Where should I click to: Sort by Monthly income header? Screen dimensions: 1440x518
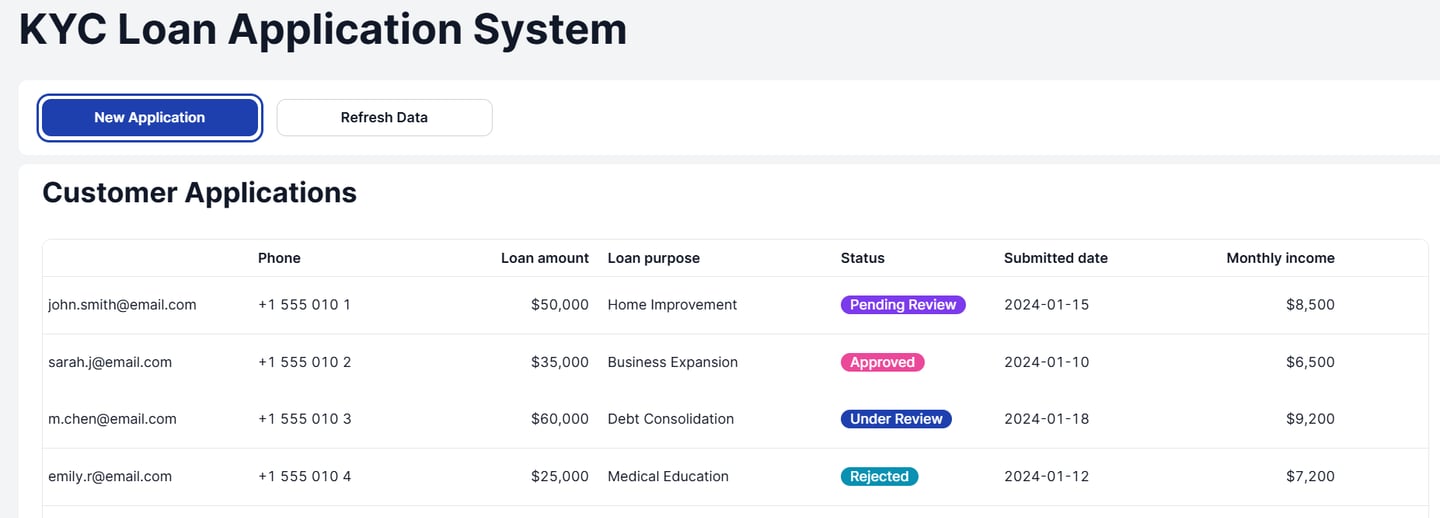coord(1280,258)
